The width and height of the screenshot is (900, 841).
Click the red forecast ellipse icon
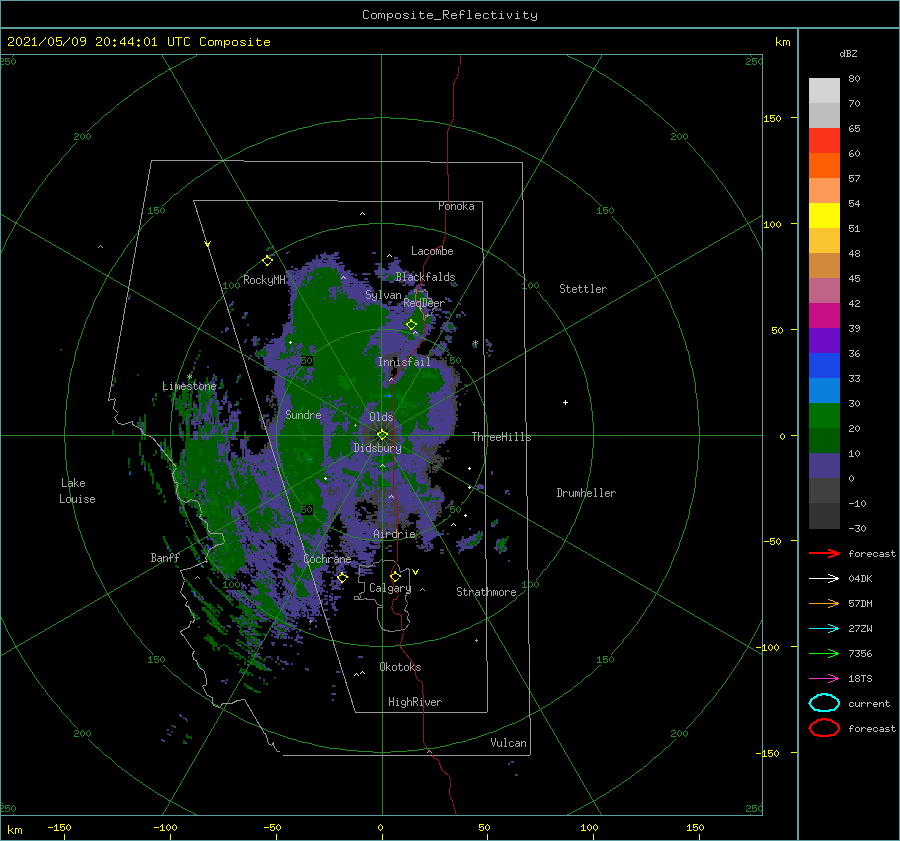[824, 728]
